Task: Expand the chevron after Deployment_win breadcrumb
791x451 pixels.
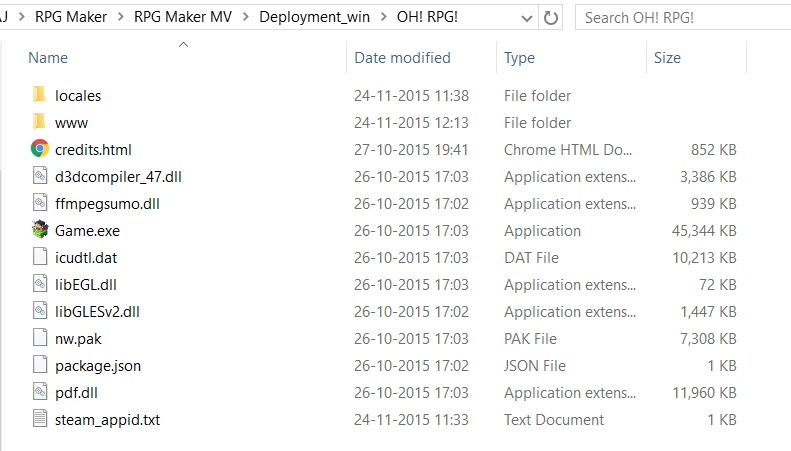Action: (384, 17)
